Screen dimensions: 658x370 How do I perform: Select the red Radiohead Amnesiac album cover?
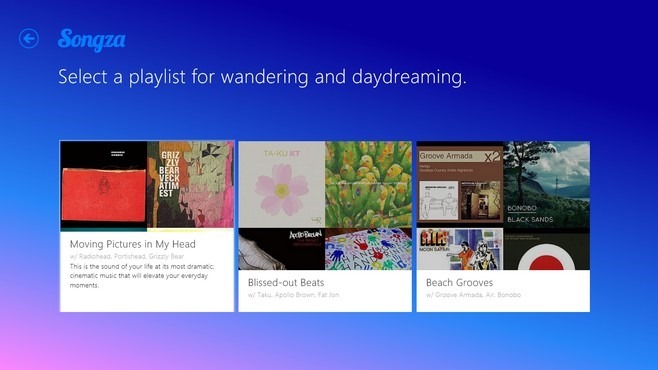(104, 186)
